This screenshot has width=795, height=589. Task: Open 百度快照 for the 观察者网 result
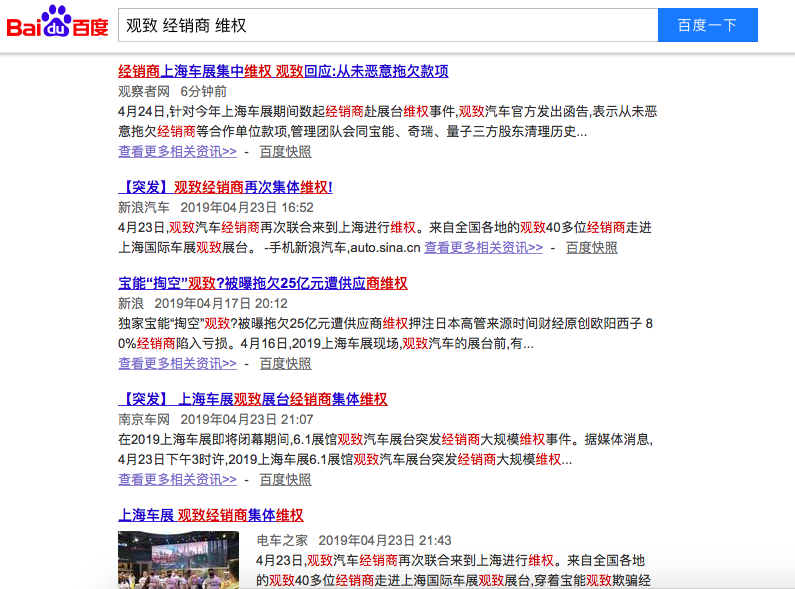pos(285,152)
